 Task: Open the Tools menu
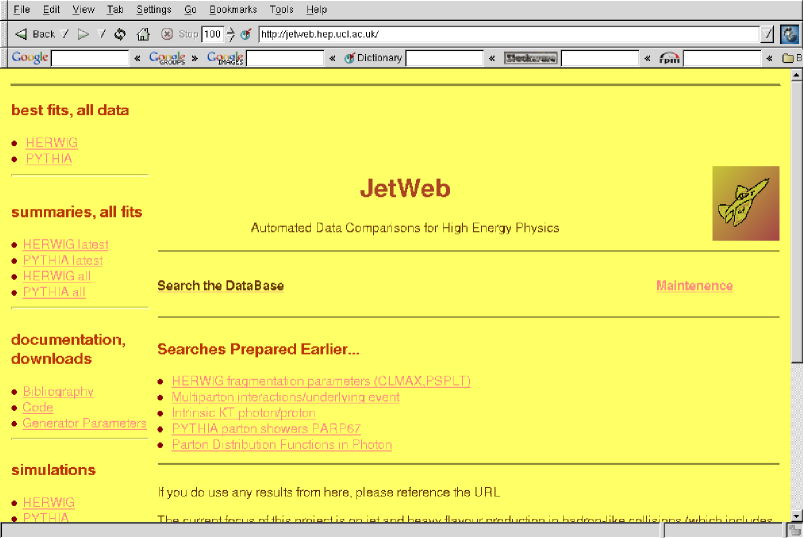pyautogui.click(x=282, y=9)
